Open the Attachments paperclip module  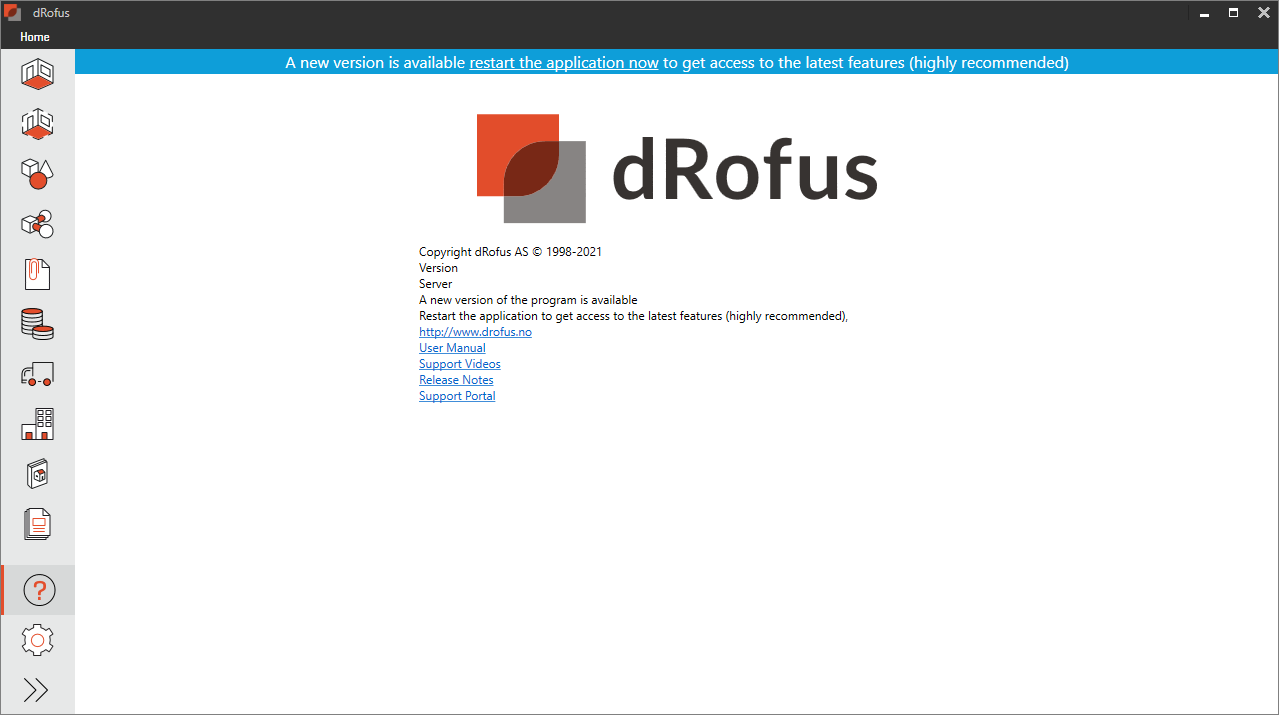tap(37, 274)
